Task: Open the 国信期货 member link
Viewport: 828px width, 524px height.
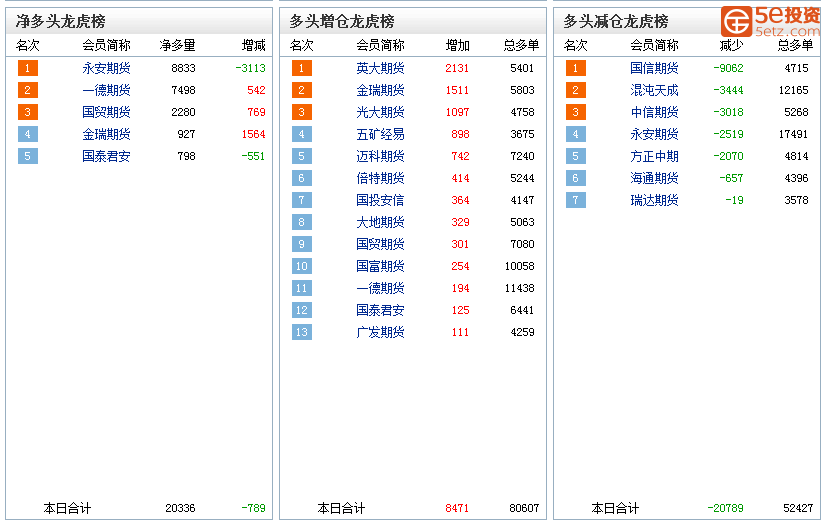Action: tap(654, 68)
